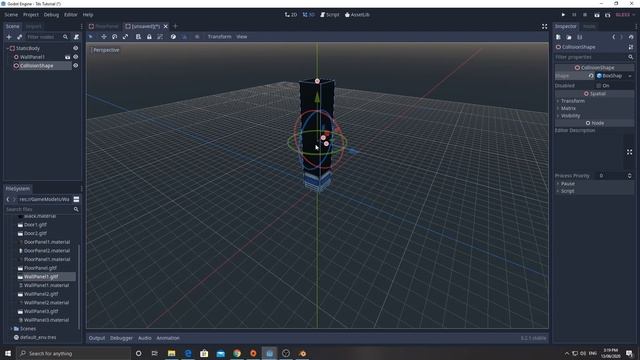Play the edited scene
This screenshot has height=360, width=640.
pyautogui.click(x=597, y=15)
